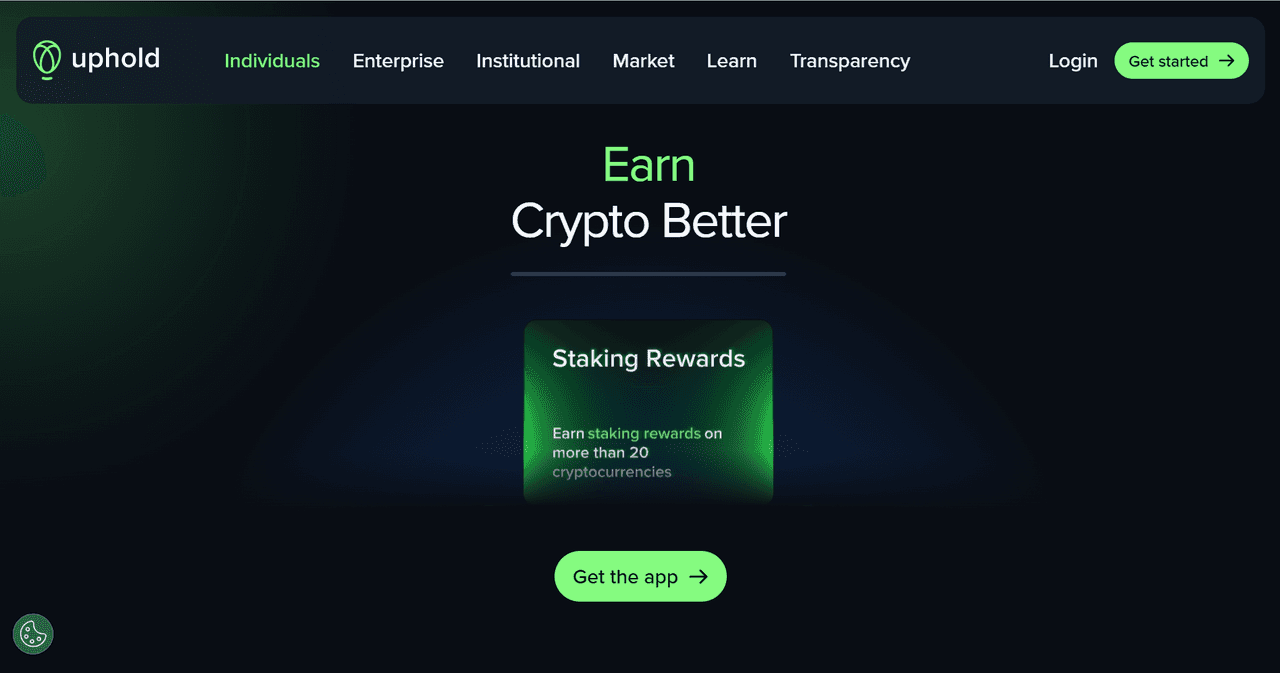Click the Crypto Better headline
The height and width of the screenshot is (673, 1280).
point(649,221)
